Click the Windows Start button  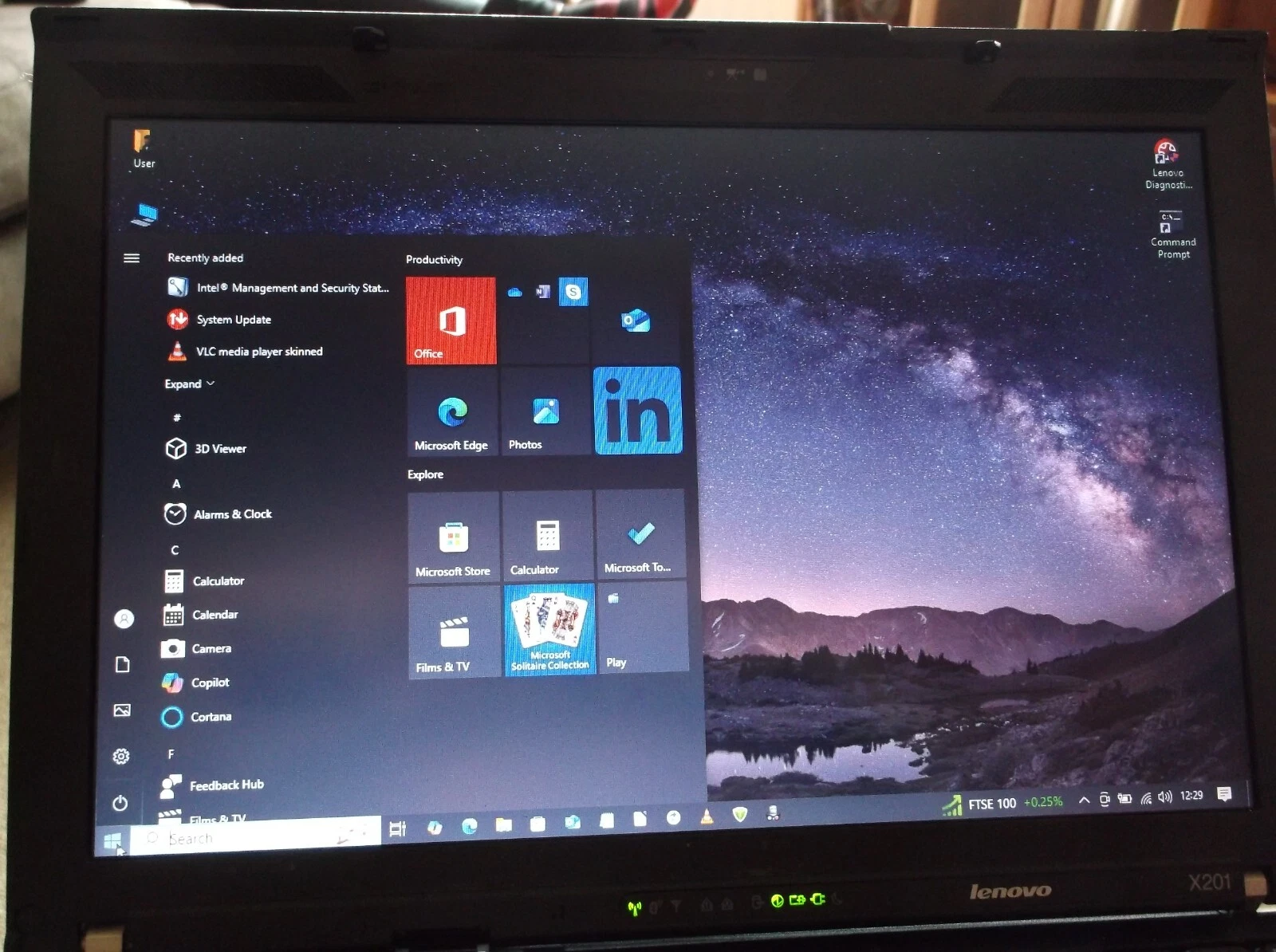112,840
